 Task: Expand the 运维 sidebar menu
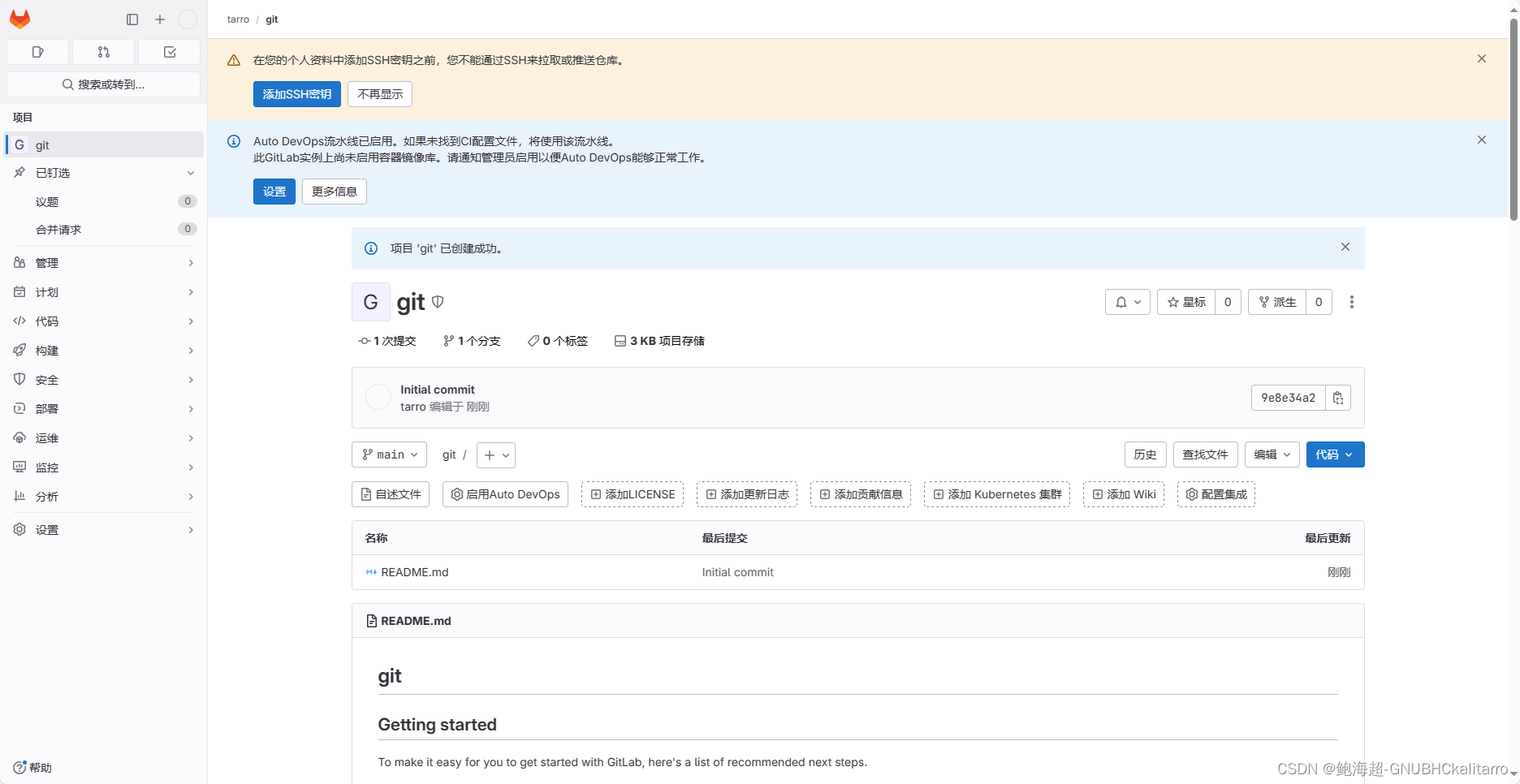[x=104, y=438]
